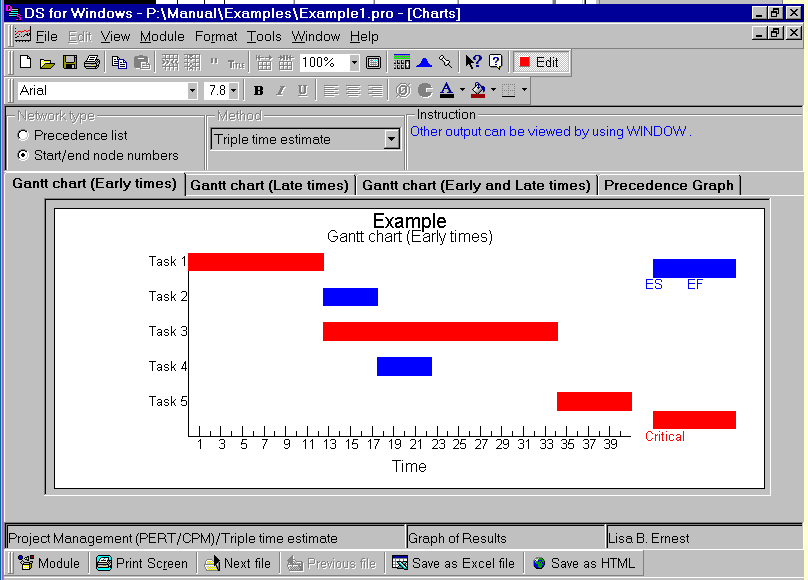
Task: Click the Copy icon in toolbar
Action: point(120,62)
